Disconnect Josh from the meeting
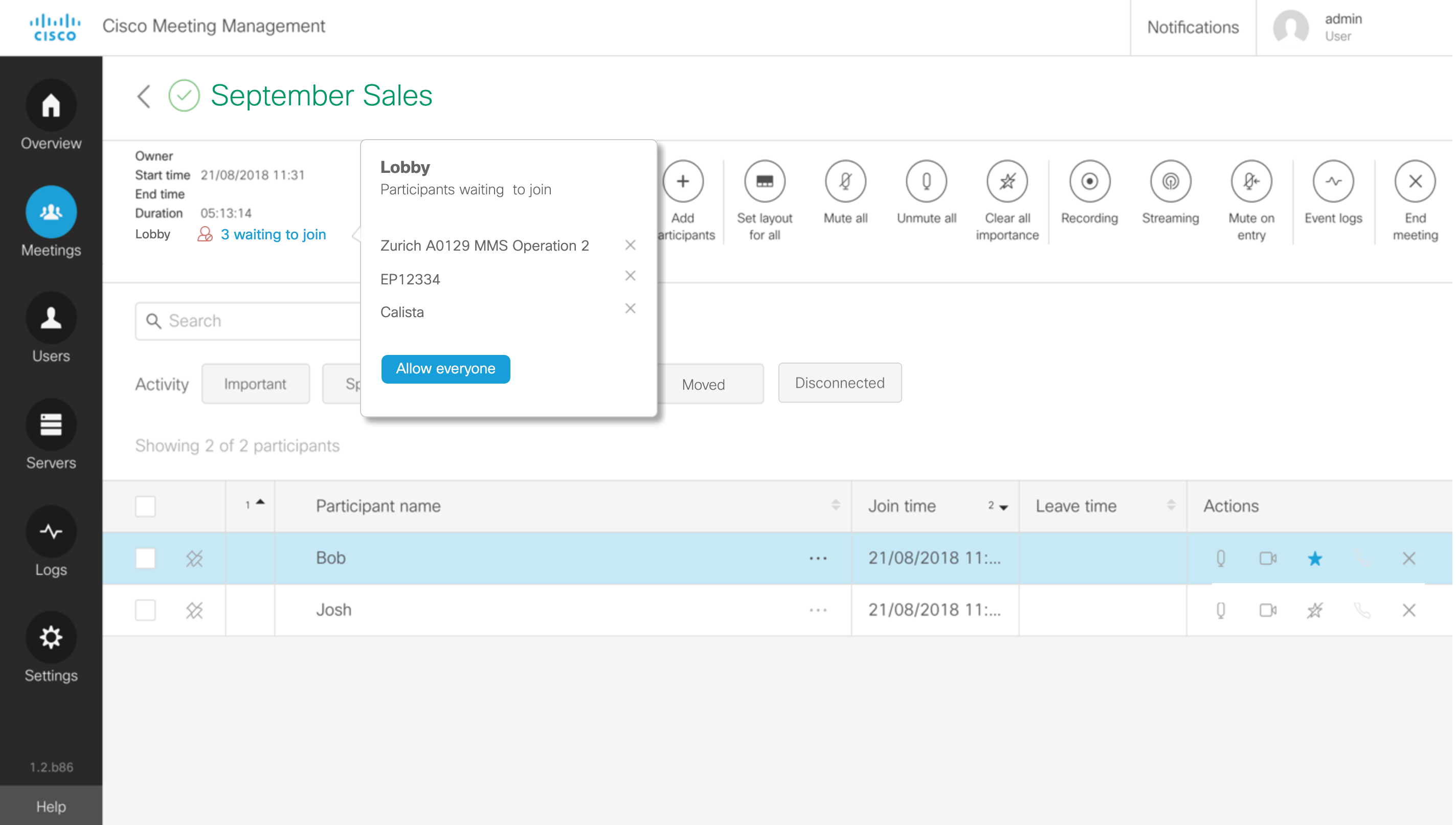Viewport: 1456px width, 825px height. click(1409, 610)
